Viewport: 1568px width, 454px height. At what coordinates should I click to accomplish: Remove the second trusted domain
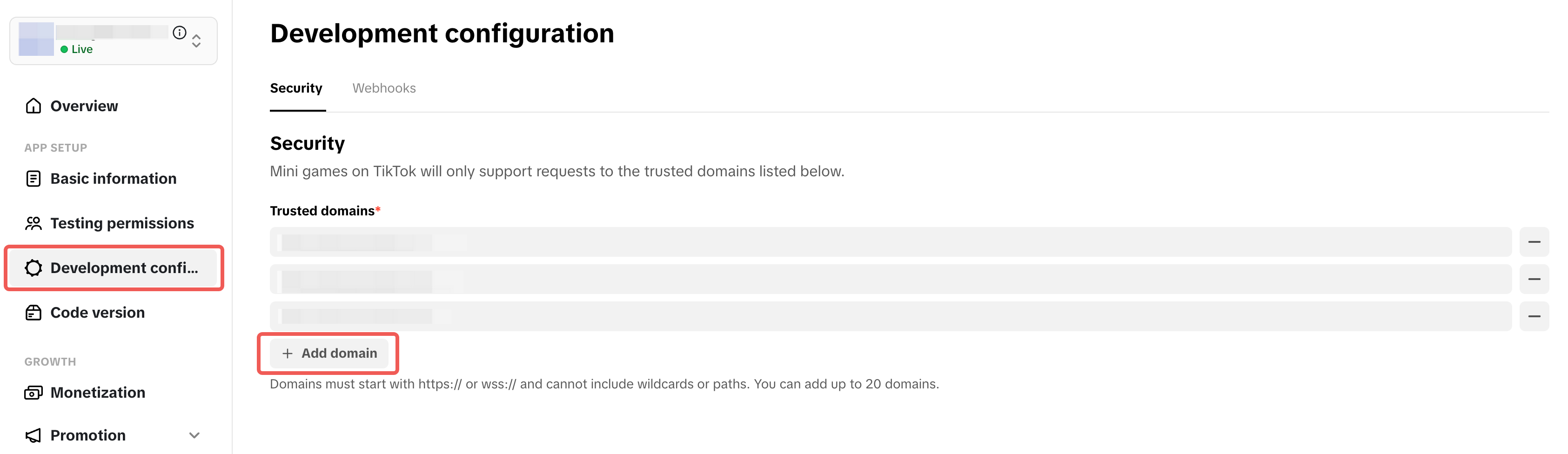coord(1534,280)
